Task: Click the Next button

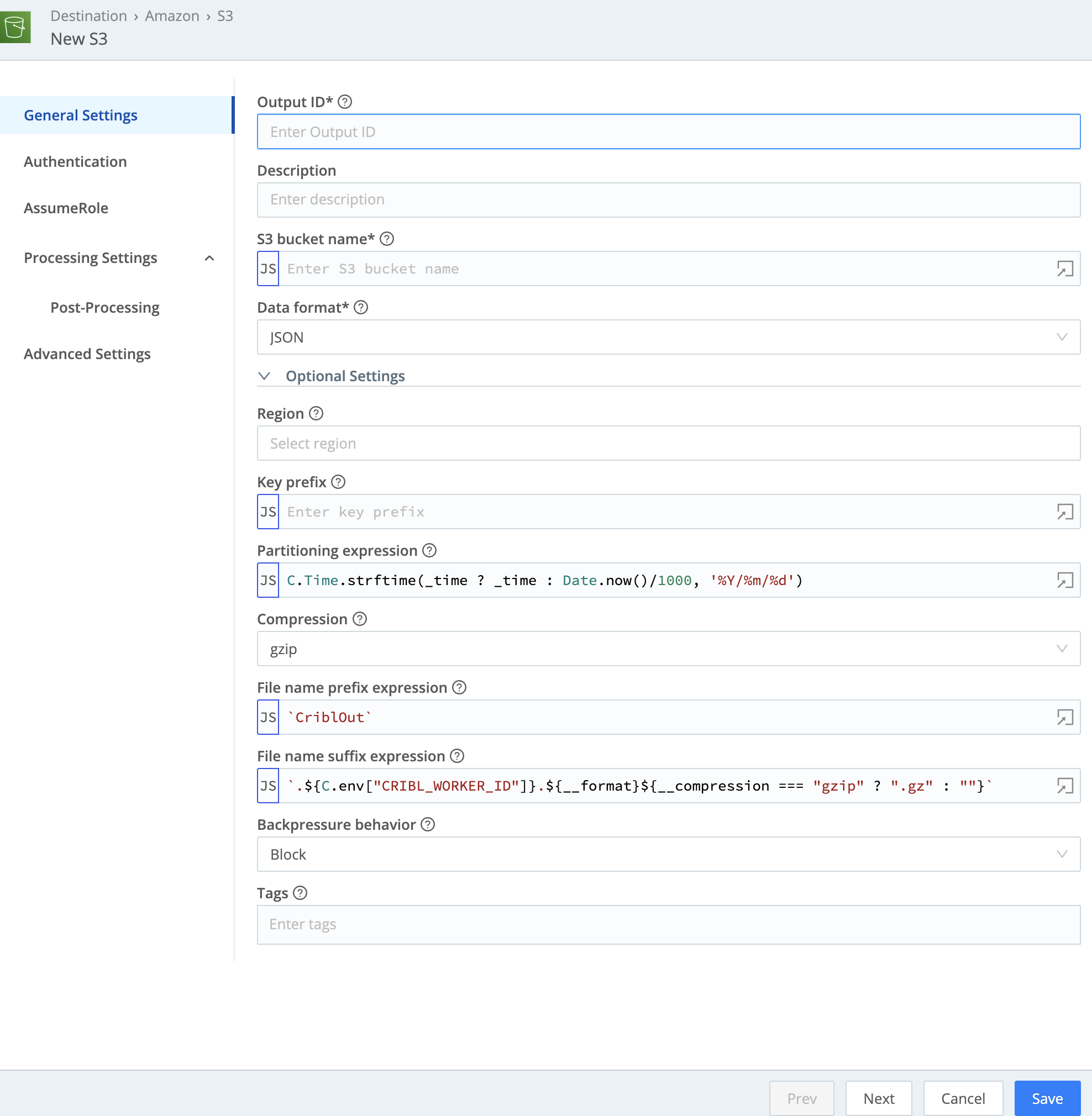Action: pos(879,1098)
